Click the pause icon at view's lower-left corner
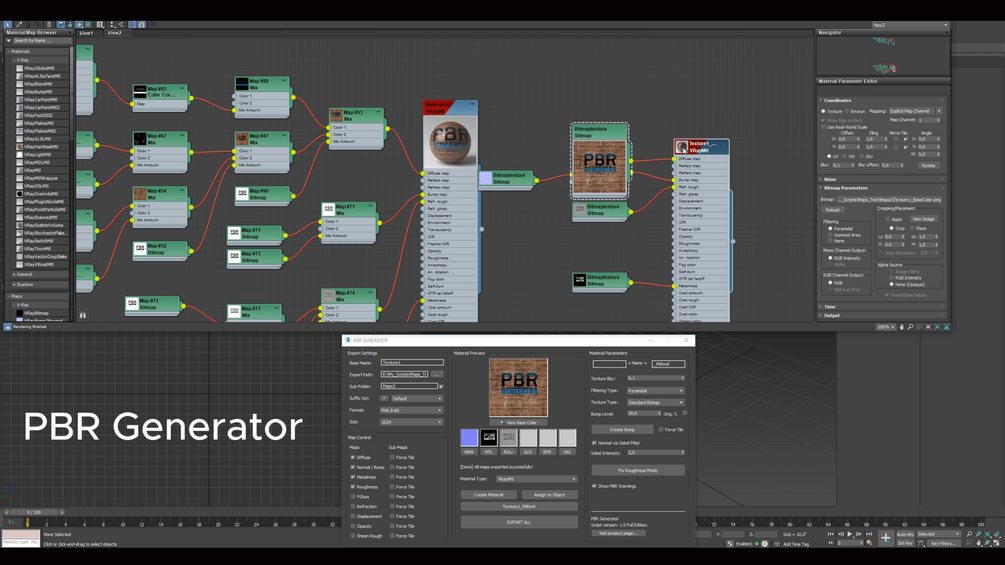 (x=83, y=315)
